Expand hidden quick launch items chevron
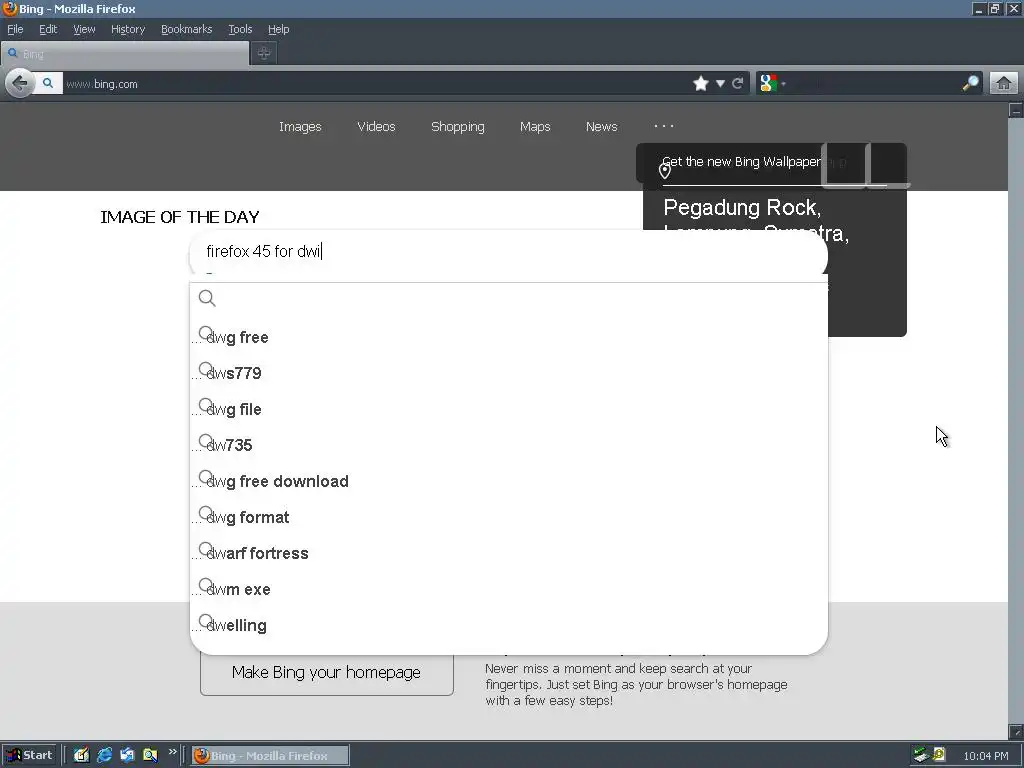 (x=172, y=752)
